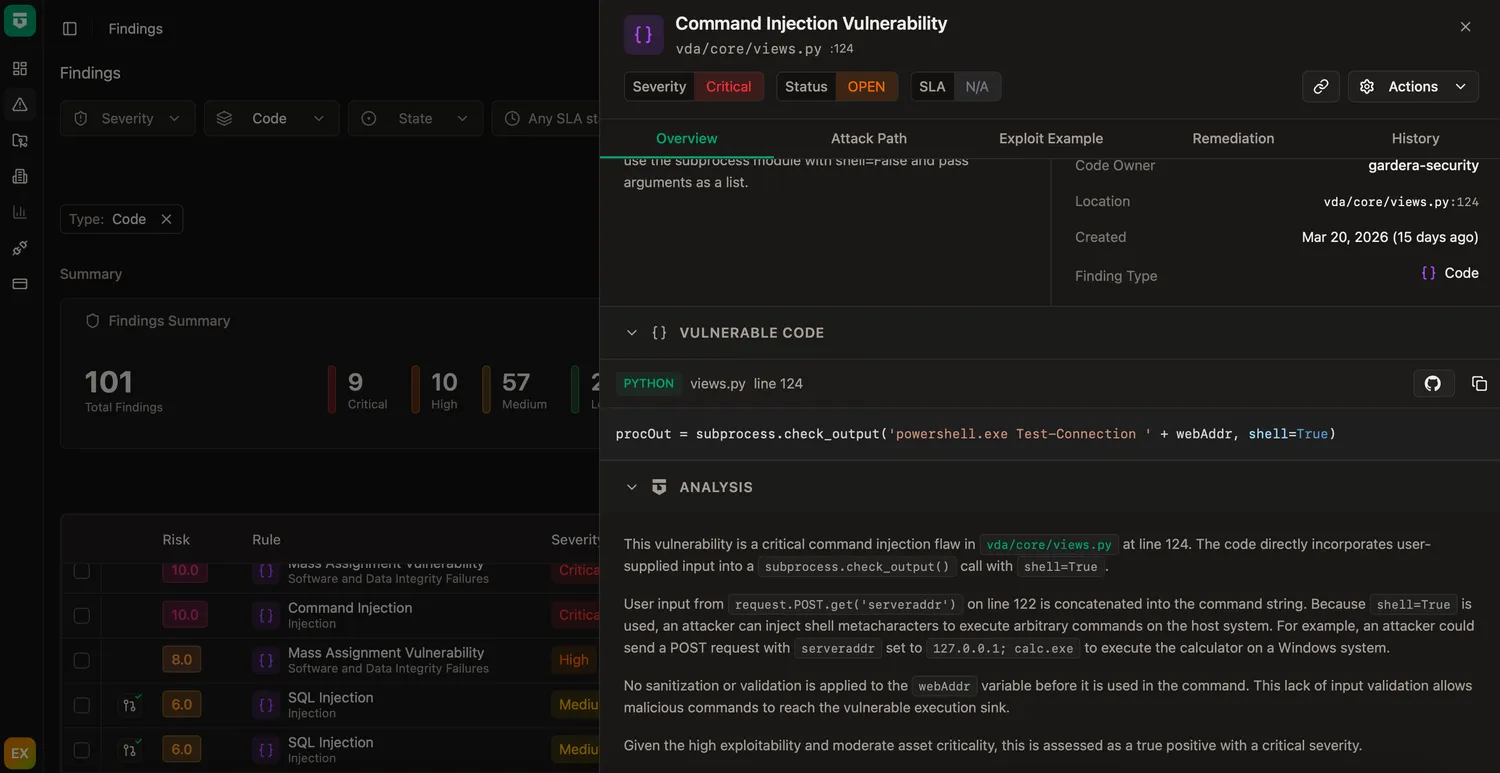Click the purple braces icon beside the panel title

tap(644, 34)
